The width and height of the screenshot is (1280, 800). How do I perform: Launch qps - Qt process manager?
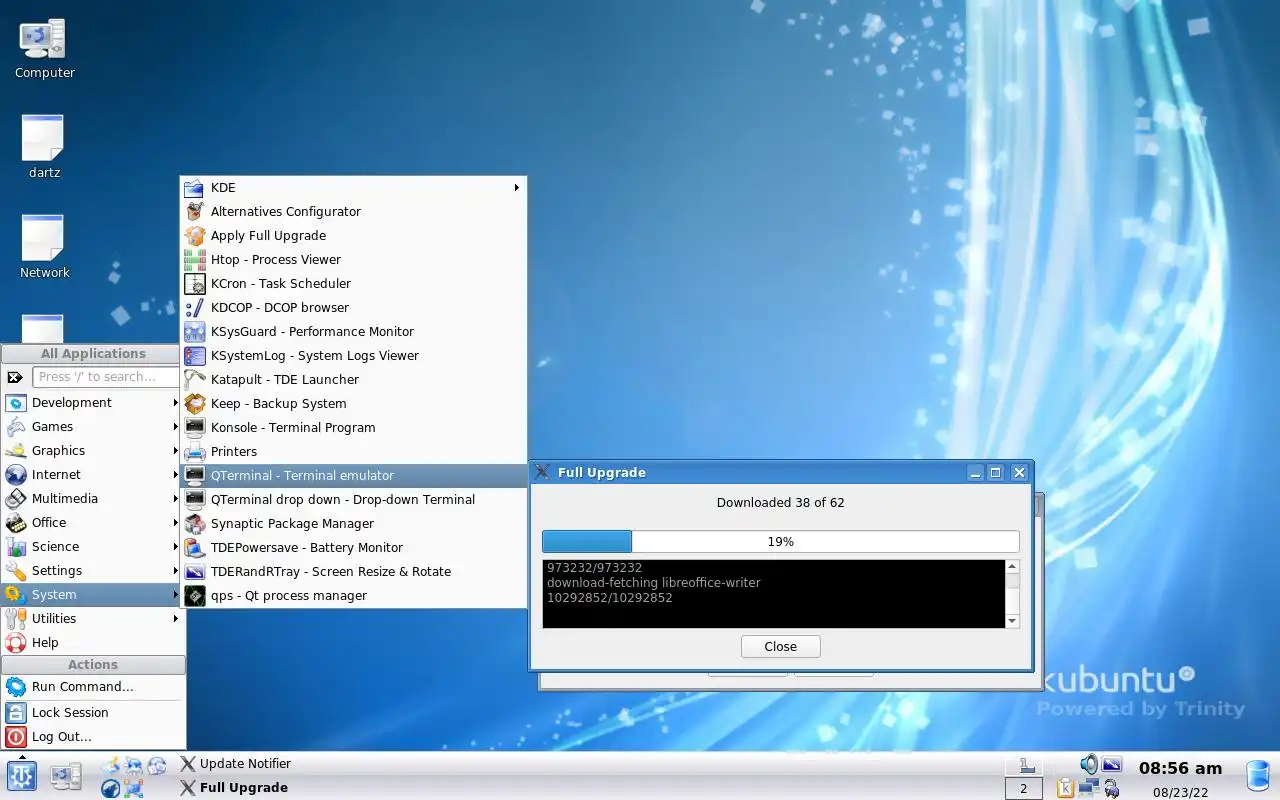pyautogui.click(x=354, y=596)
